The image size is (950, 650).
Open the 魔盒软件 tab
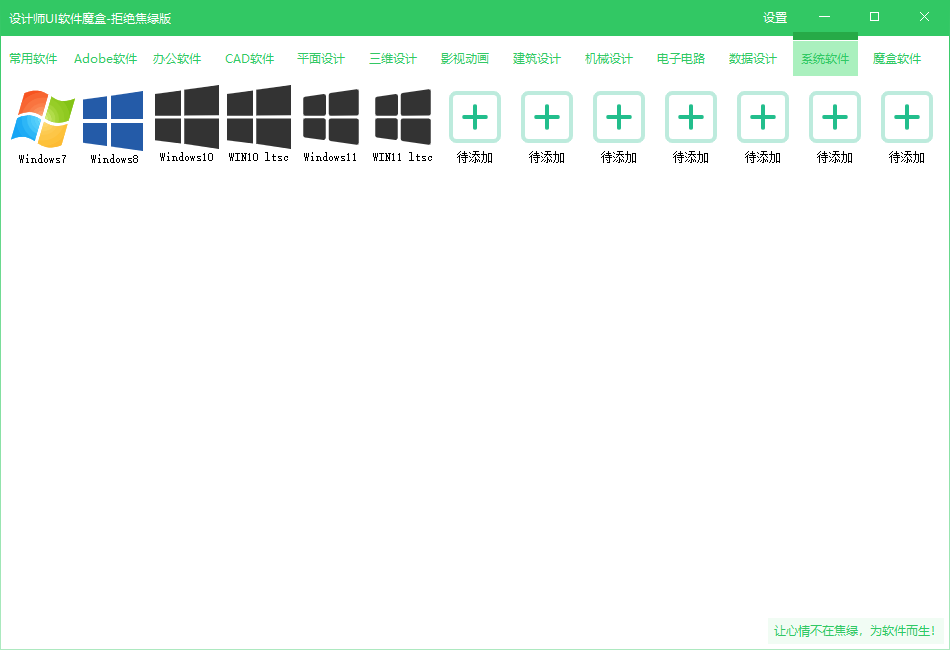[897, 59]
